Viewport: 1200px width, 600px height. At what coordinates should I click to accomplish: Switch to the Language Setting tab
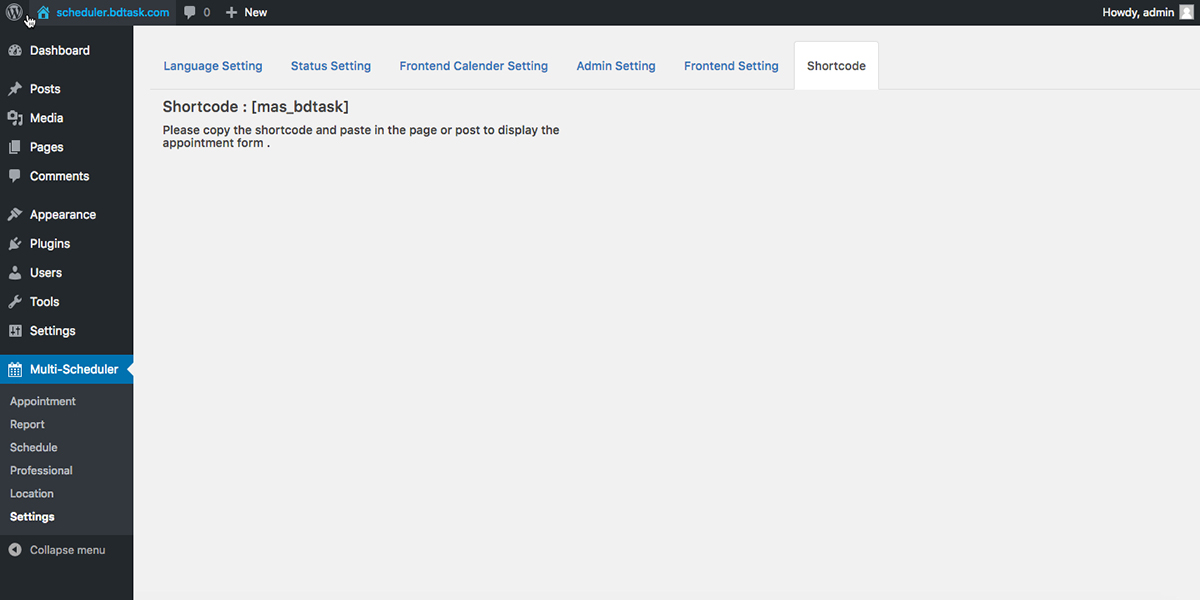pos(213,66)
